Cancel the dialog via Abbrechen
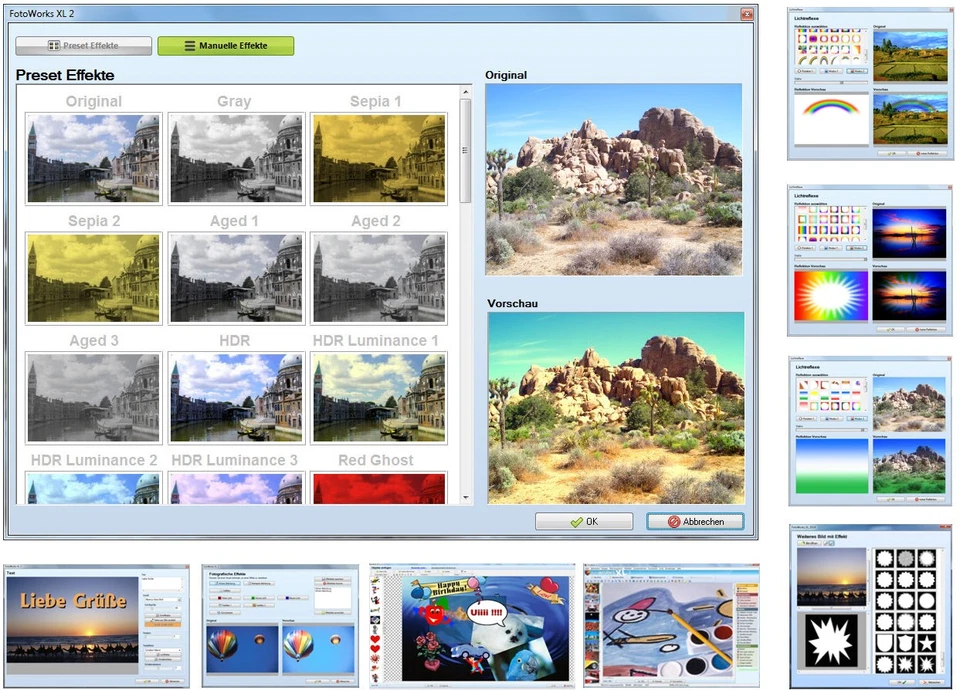960x690 pixels. click(x=694, y=520)
